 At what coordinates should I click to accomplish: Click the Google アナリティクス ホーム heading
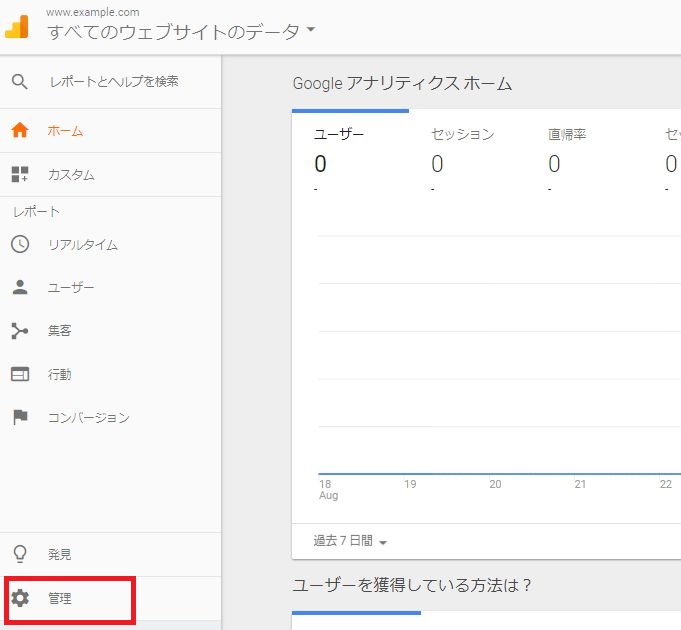click(x=402, y=83)
